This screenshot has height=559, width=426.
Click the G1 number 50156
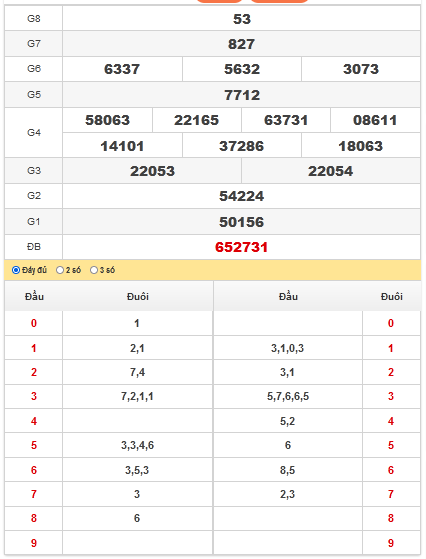[x=241, y=222]
